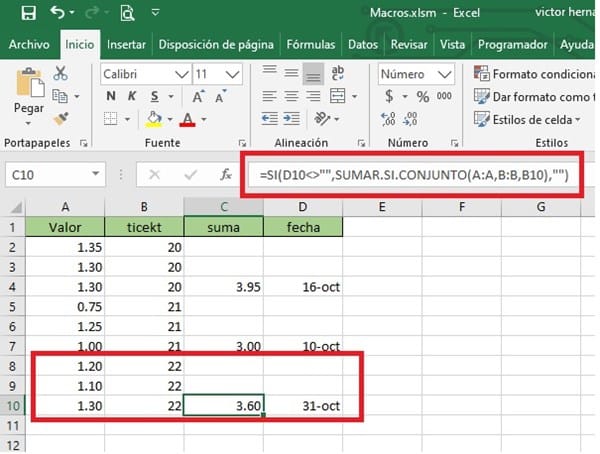Click inside the formula bar
Image resolution: width=600 pixels, height=454 pixels.
click(413, 175)
